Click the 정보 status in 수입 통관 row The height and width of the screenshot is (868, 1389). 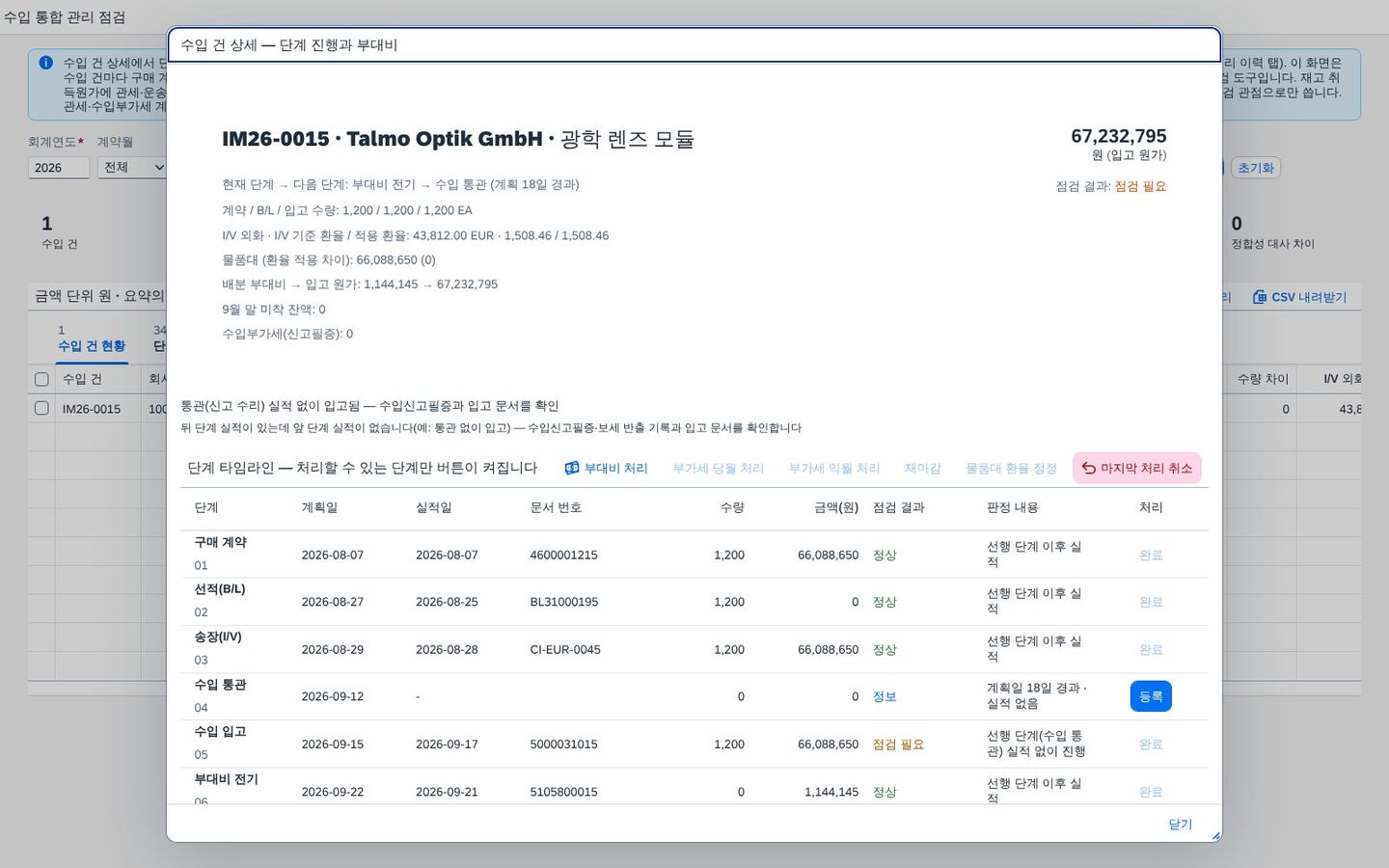point(885,696)
